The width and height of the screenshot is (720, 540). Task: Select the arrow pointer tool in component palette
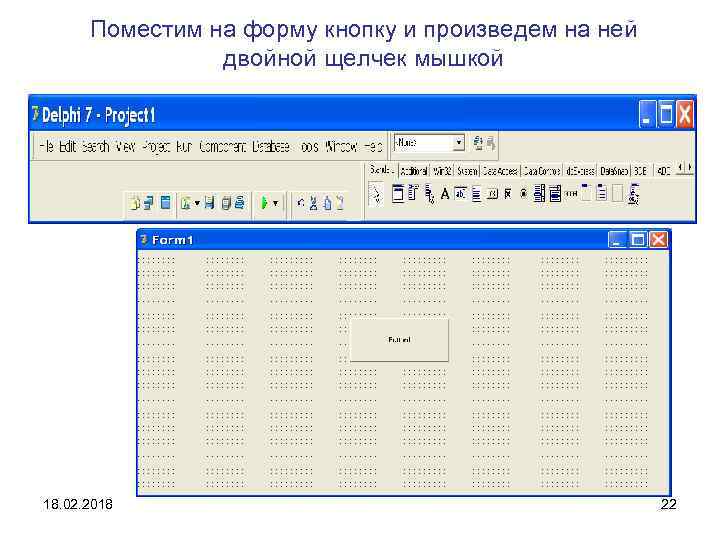[376, 194]
